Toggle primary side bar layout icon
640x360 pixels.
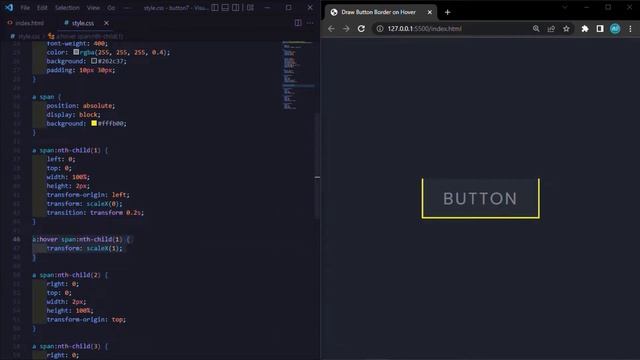click(x=215, y=7)
